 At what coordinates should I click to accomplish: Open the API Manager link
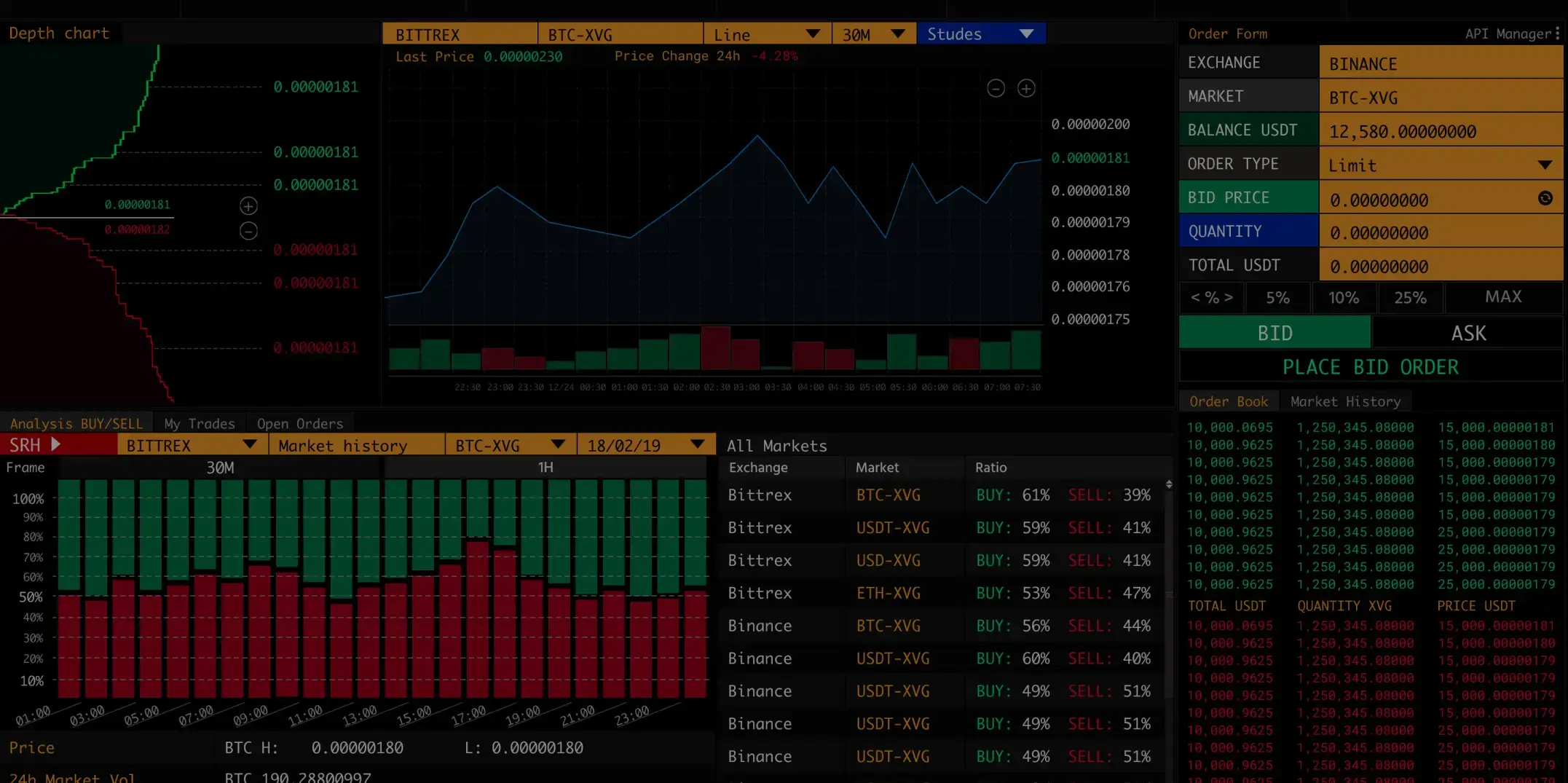[1508, 34]
